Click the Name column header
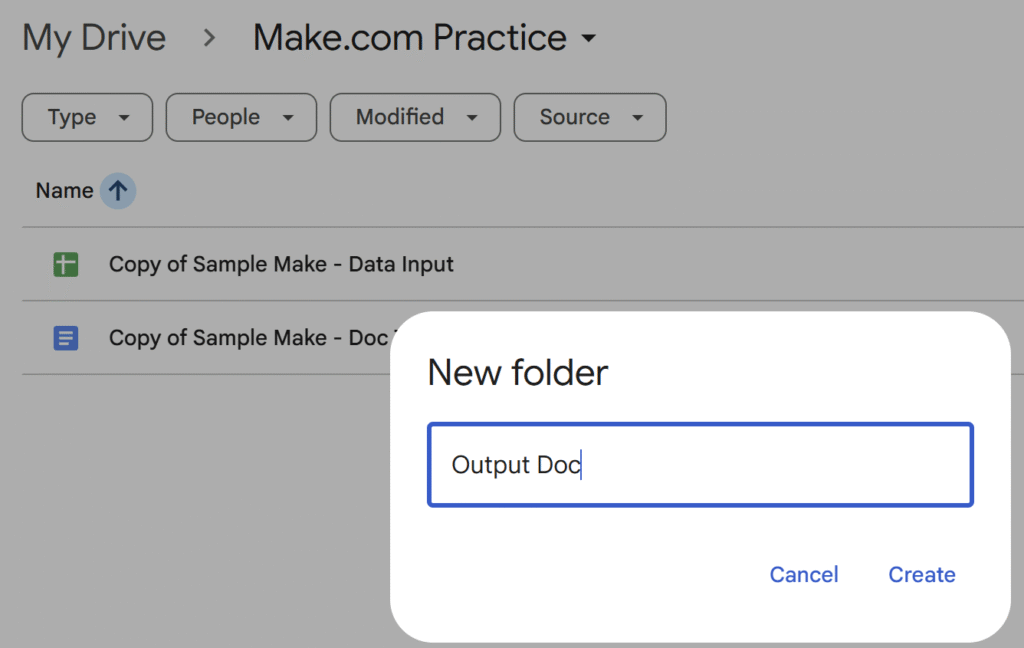The width and height of the screenshot is (1024, 648). click(x=64, y=190)
